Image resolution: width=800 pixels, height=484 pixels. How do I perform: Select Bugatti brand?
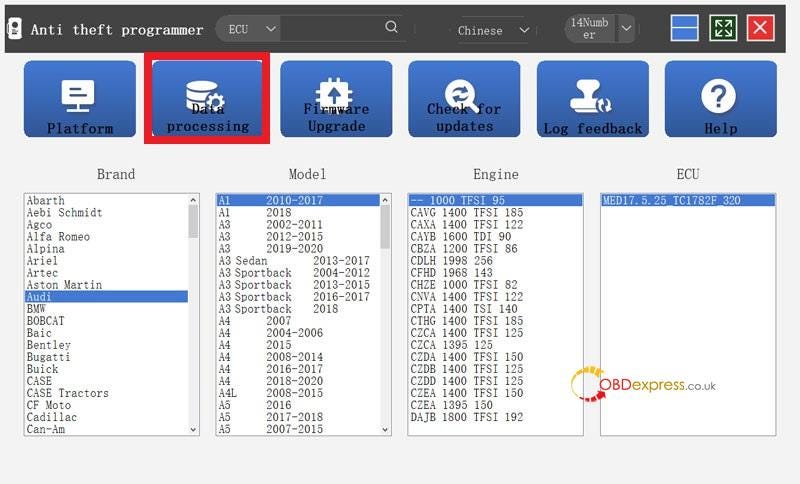(106, 357)
